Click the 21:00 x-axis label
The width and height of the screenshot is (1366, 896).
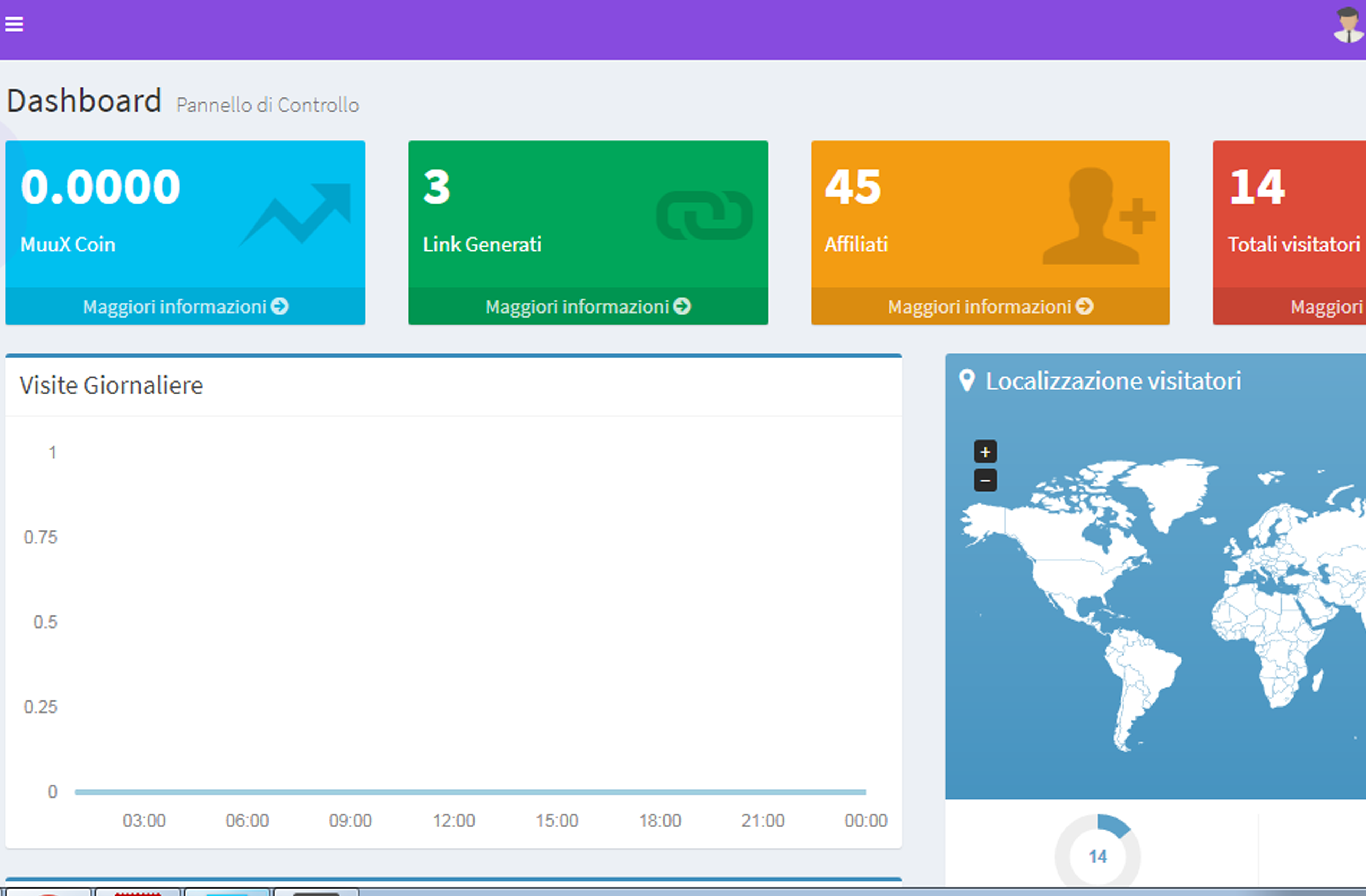[763, 821]
